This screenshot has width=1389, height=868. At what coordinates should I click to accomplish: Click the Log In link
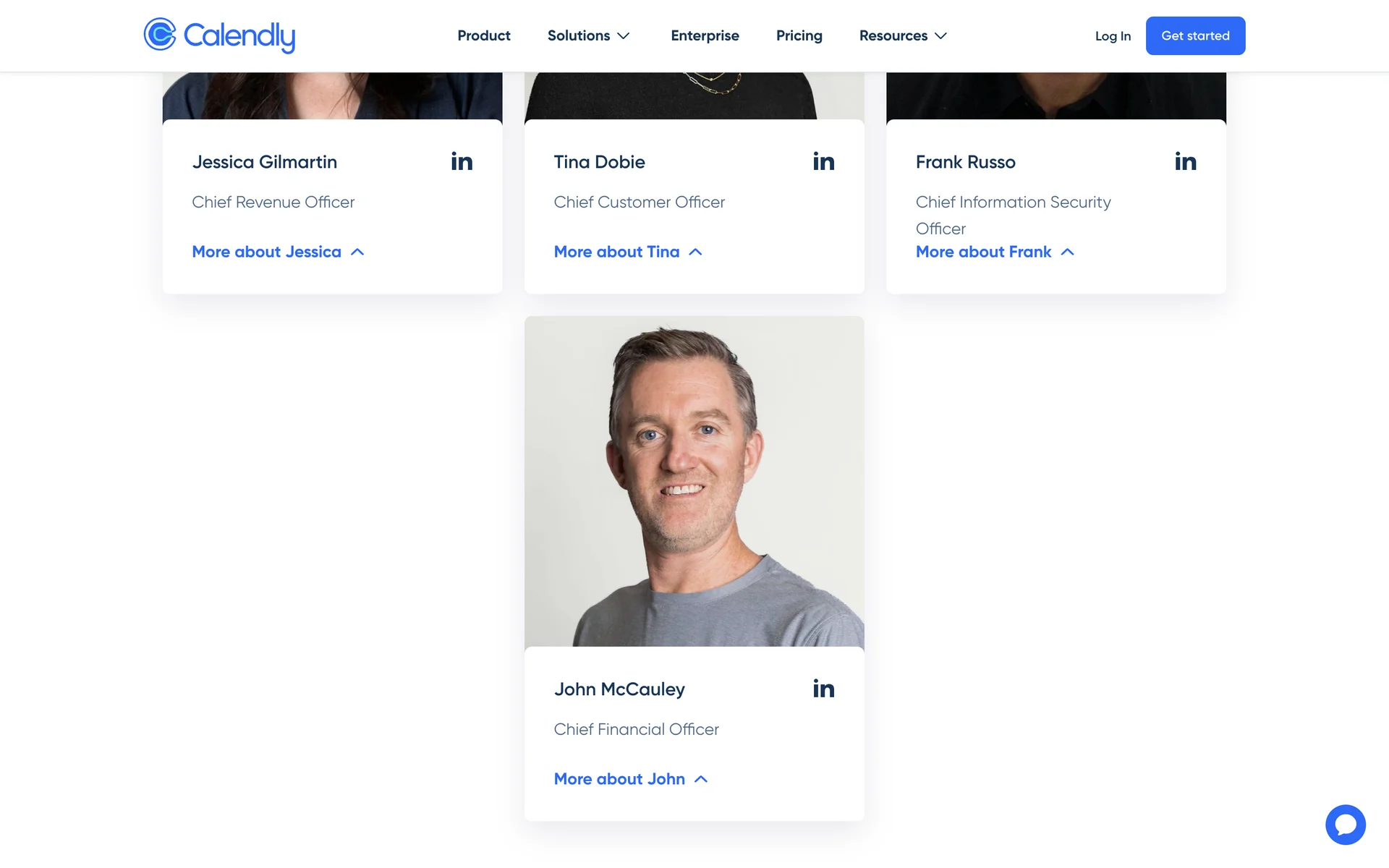click(x=1113, y=36)
